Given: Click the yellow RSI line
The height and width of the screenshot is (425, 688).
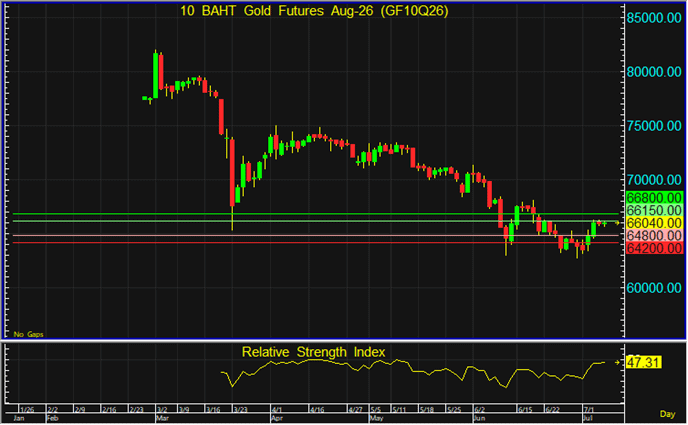Looking at the screenshot, I should (412, 371).
